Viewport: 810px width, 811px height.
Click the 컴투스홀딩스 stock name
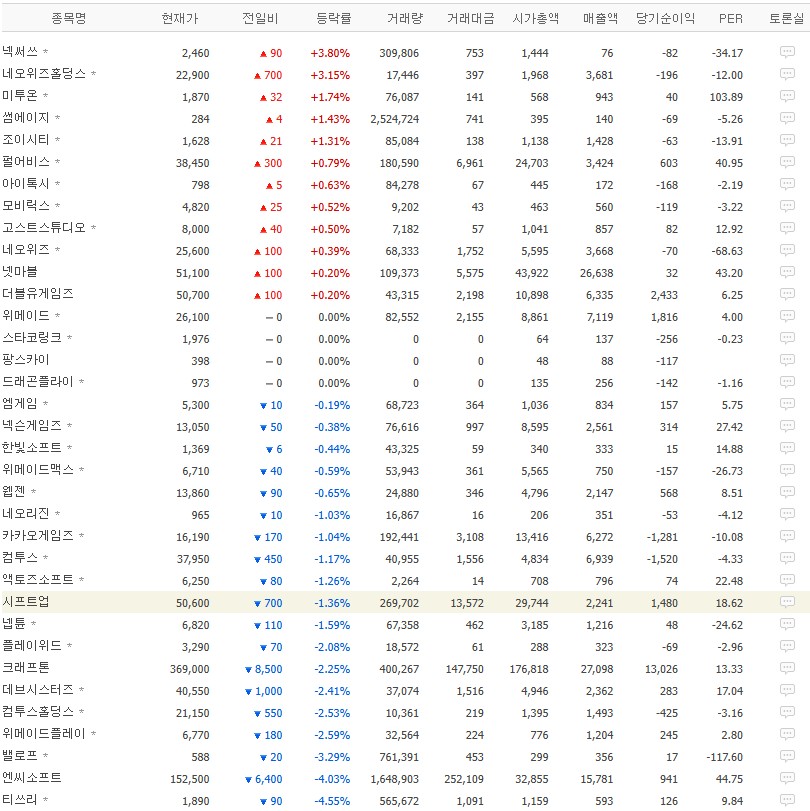click(38, 711)
